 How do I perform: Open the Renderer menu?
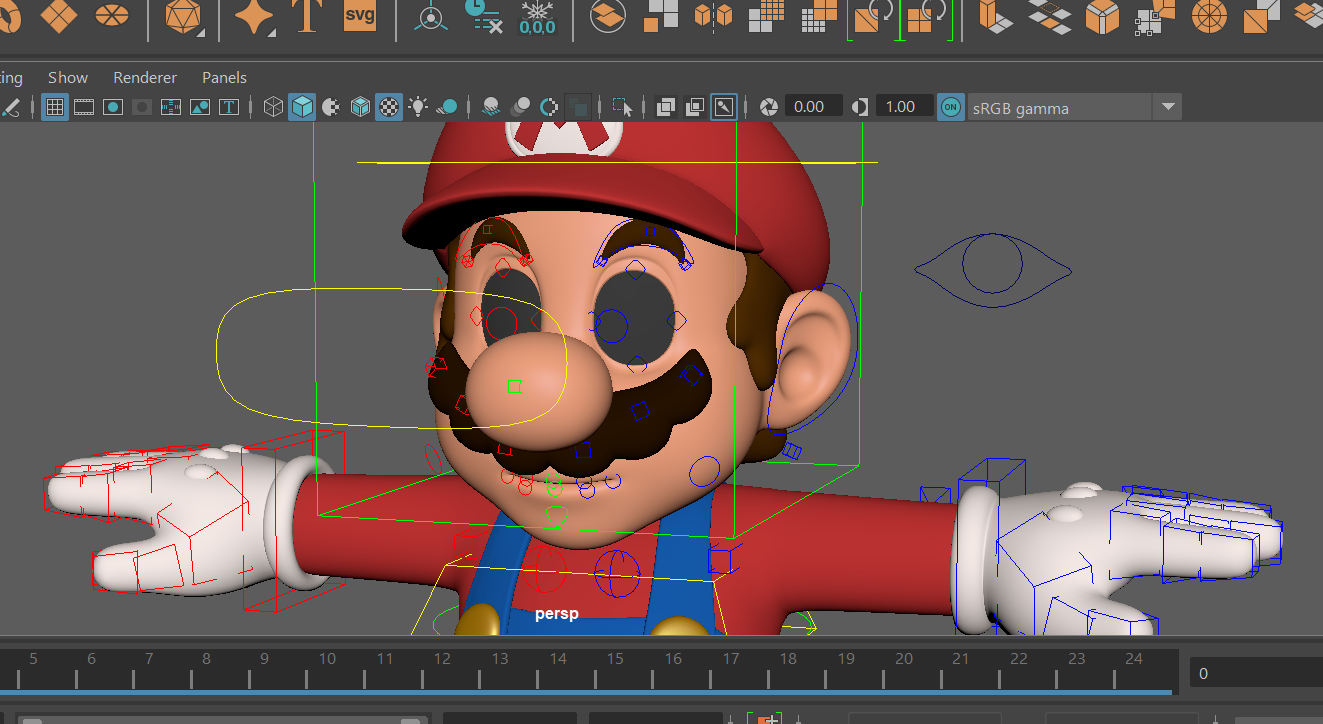(x=145, y=77)
